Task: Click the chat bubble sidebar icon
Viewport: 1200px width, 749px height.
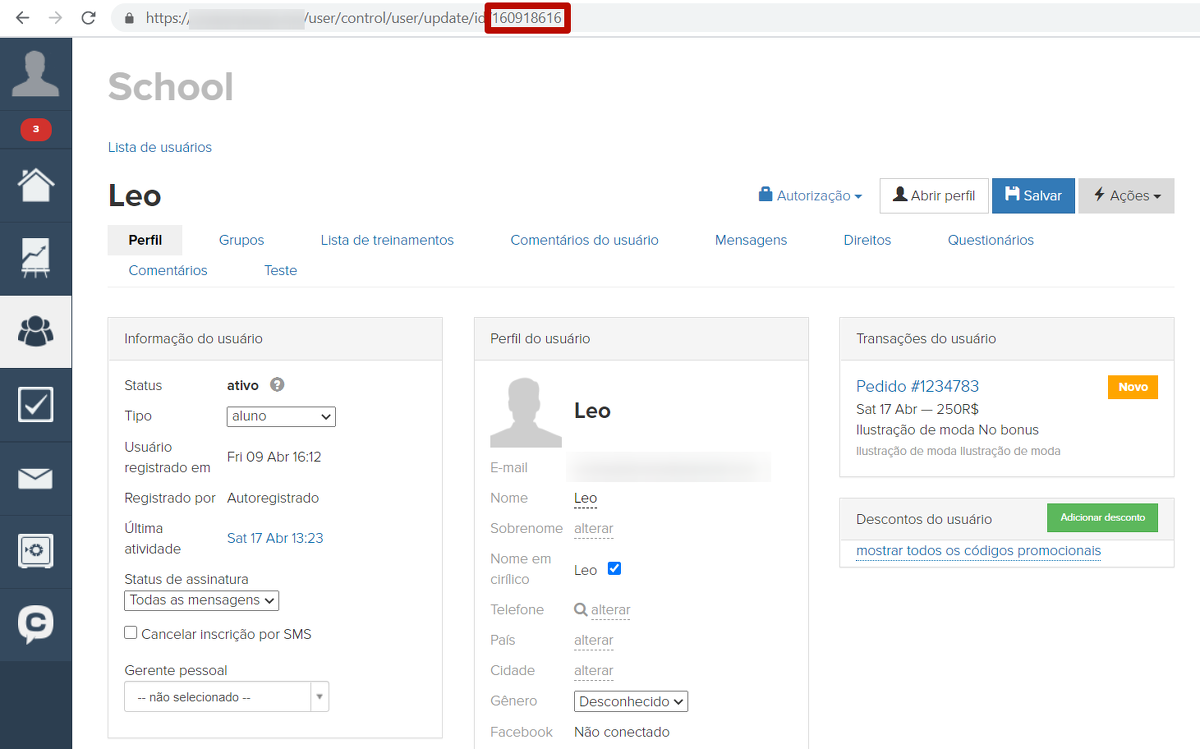Action: [36, 624]
